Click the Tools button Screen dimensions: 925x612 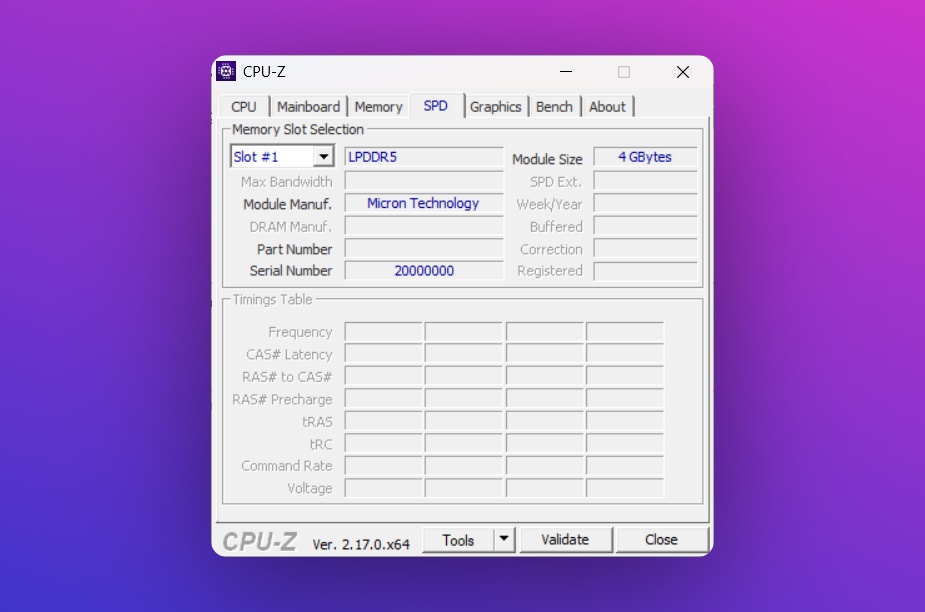458,540
